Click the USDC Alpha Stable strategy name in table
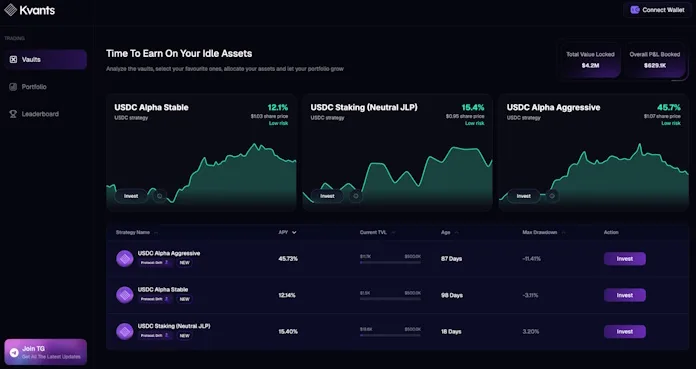 pyautogui.click(x=162, y=290)
